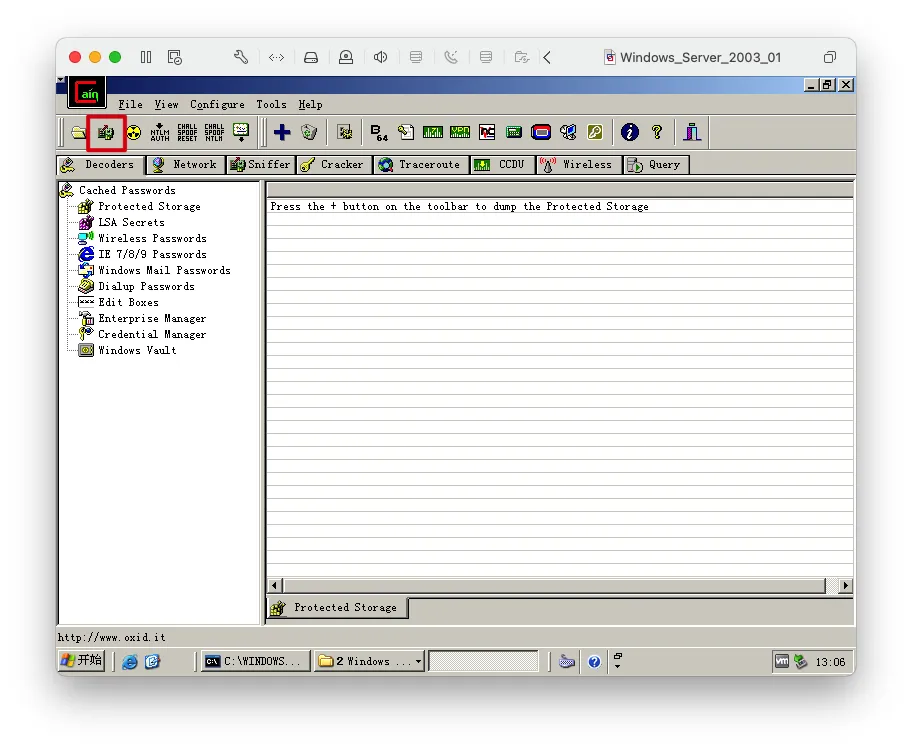Image resolution: width=912 pixels, height=750 pixels.
Task: Open the green hash calculator icon
Action: click(x=514, y=133)
